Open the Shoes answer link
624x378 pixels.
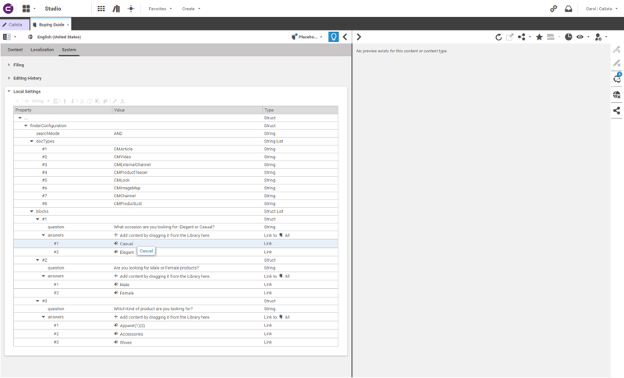[x=125, y=342]
